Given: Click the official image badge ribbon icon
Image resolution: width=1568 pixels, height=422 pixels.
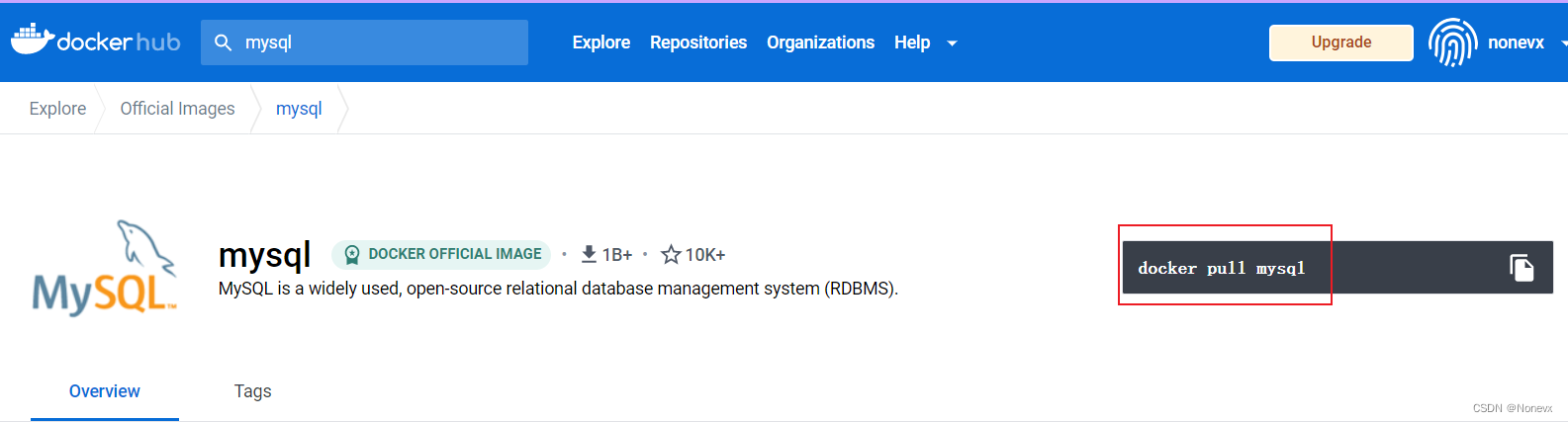Looking at the screenshot, I should pos(351,254).
